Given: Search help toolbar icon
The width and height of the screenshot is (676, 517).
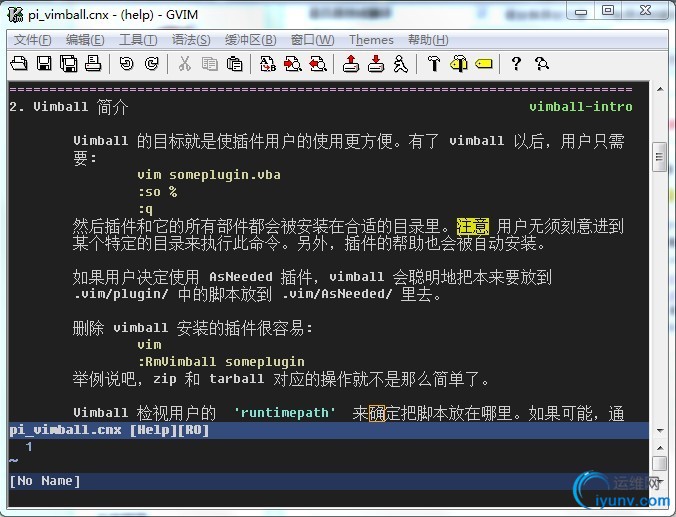Looking at the screenshot, I should (x=541, y=64).
